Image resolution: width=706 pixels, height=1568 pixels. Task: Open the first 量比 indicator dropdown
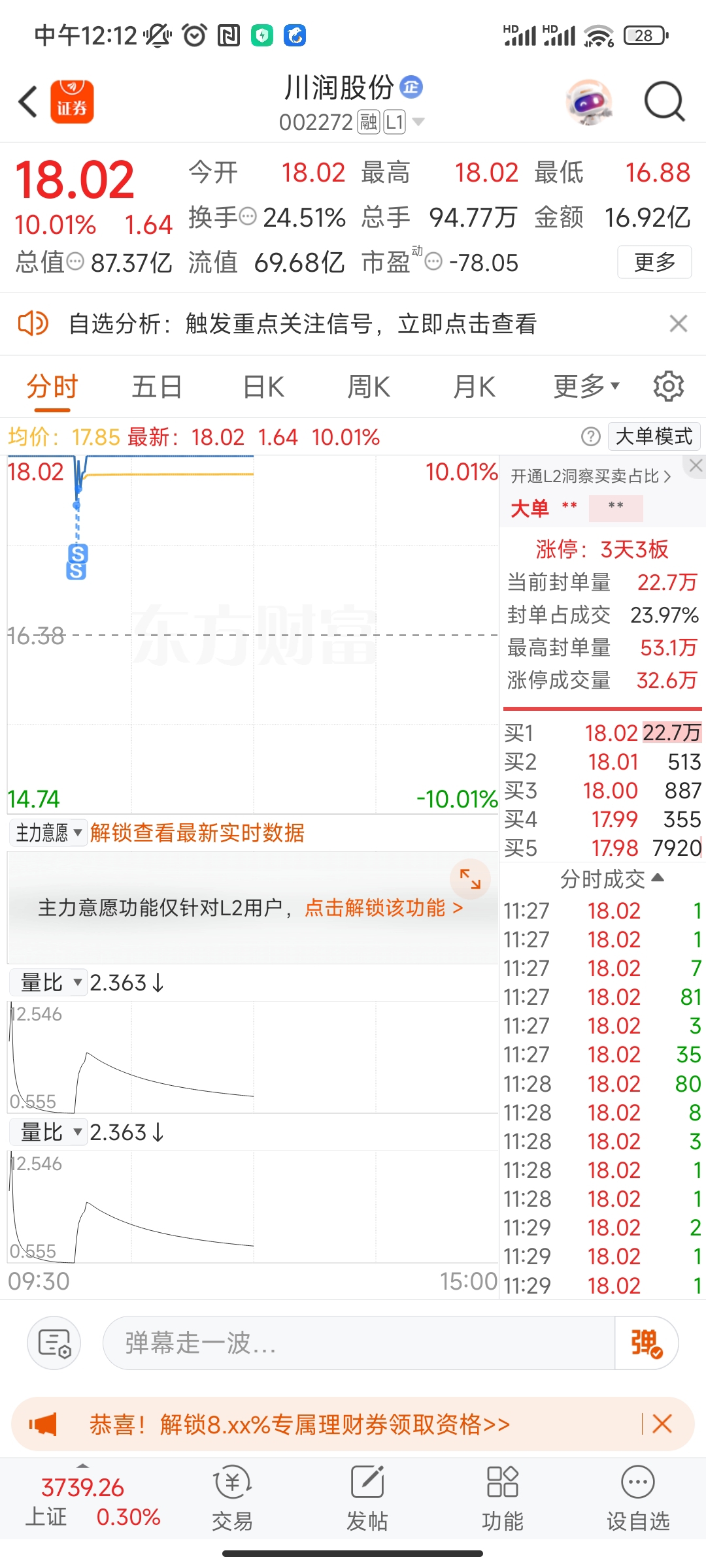pos(48,983)
